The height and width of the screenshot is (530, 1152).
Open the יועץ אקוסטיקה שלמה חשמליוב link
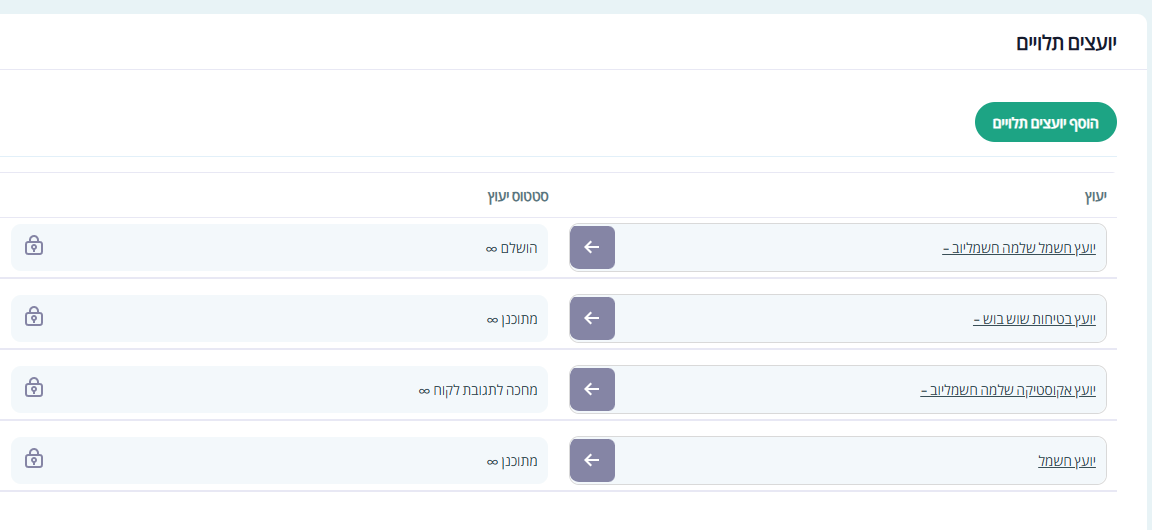point(1008,390)
